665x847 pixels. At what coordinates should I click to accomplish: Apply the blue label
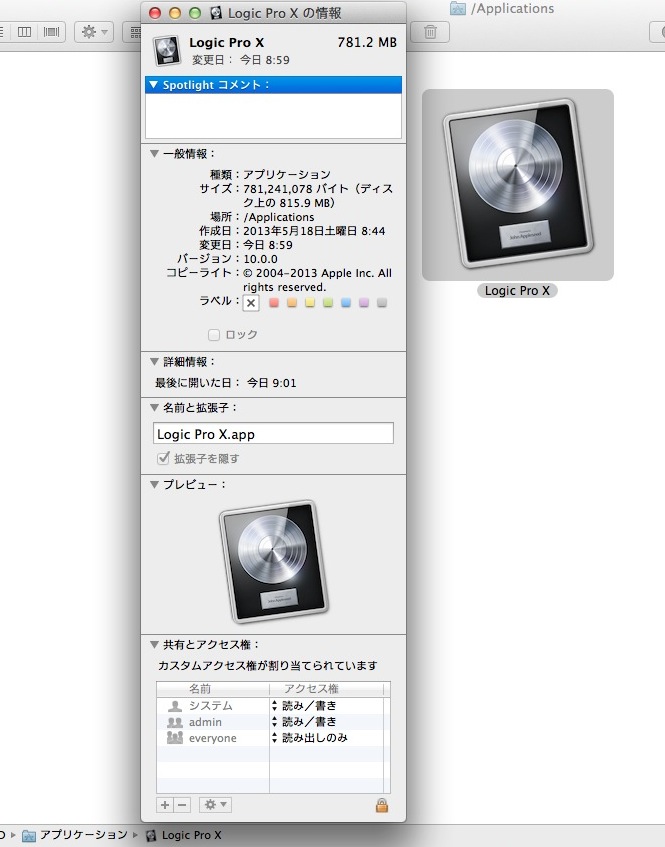346,302
